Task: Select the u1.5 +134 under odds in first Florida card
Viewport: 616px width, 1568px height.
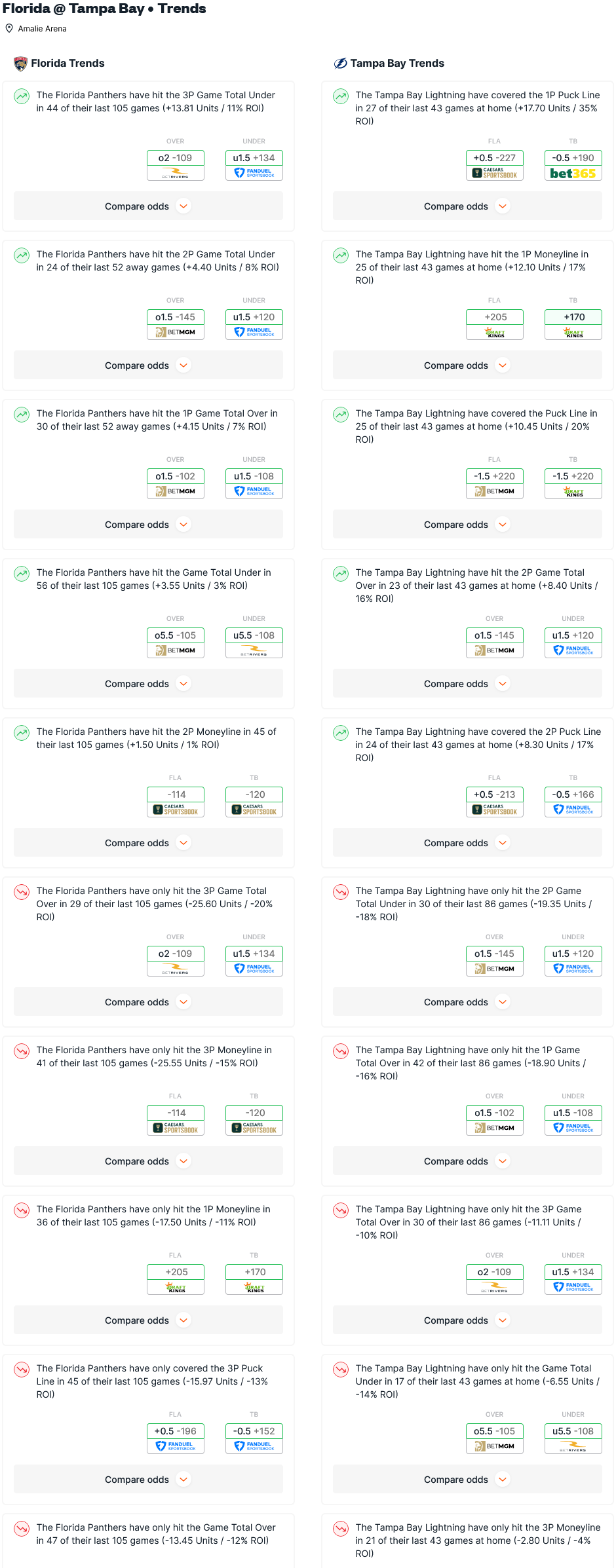Action: click(254, 158)
